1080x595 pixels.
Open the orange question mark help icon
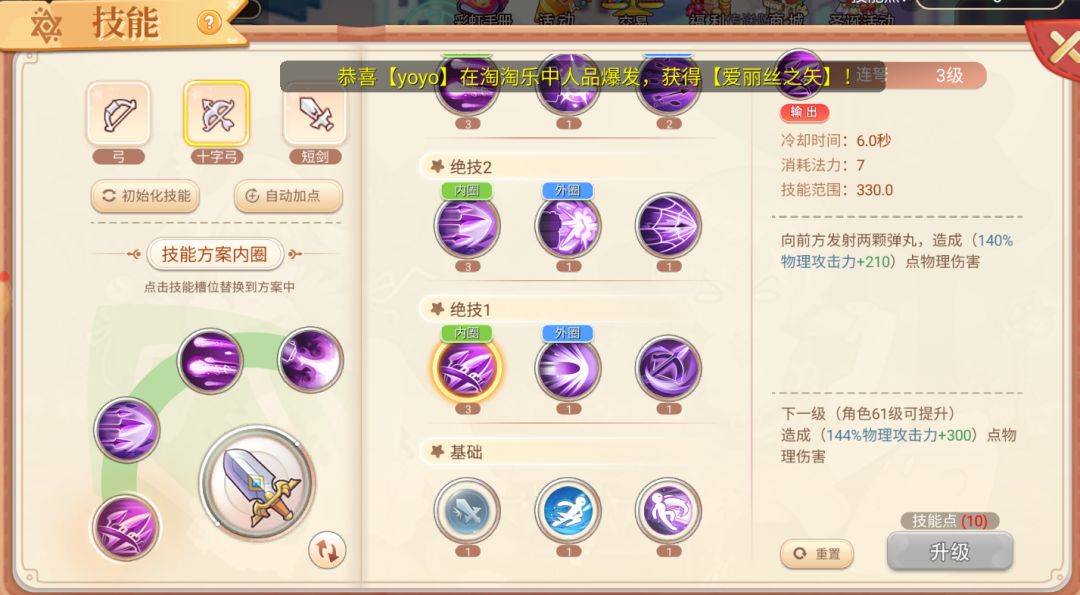tap(209, 23)
